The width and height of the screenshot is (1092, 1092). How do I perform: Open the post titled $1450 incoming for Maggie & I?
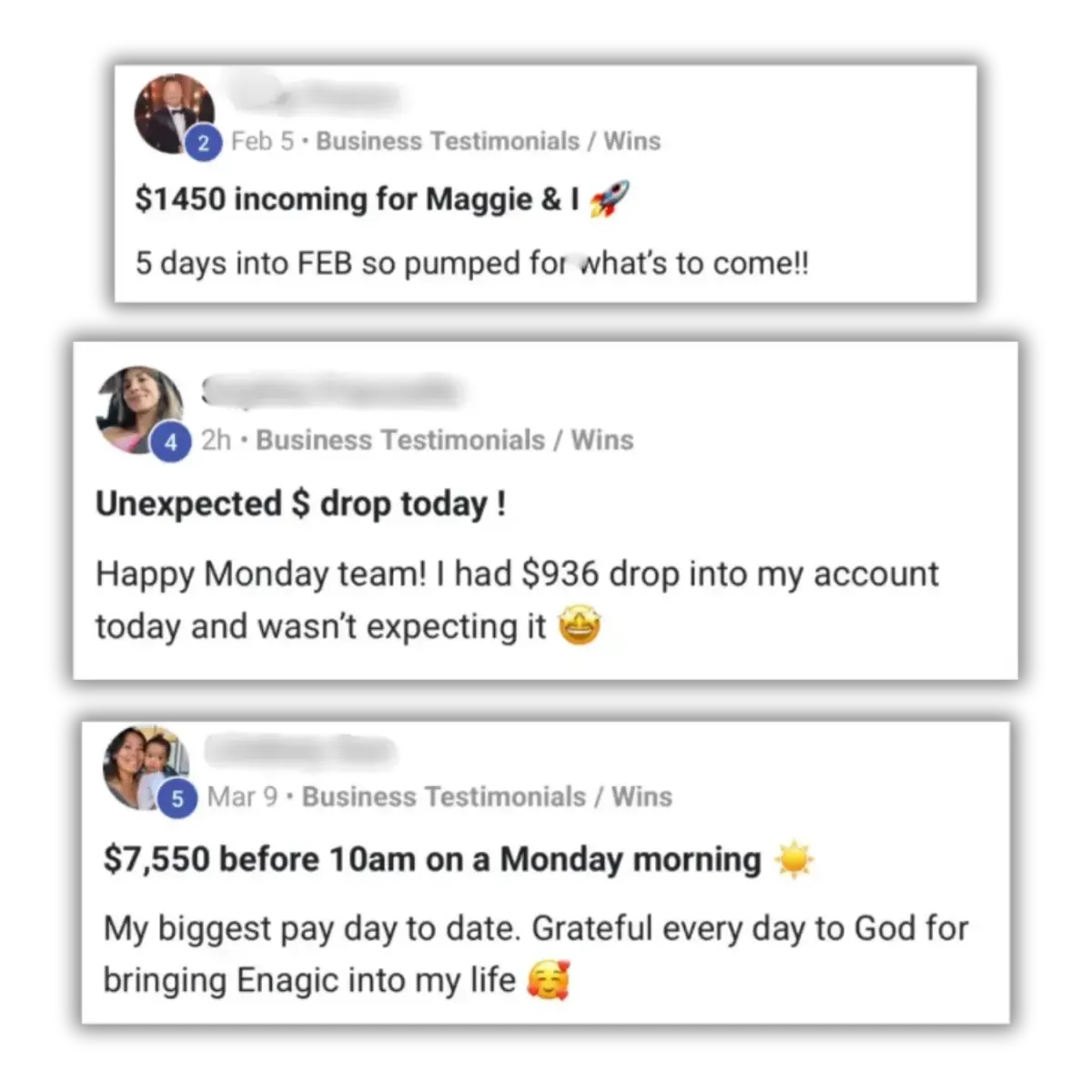(x=357, y=198)
